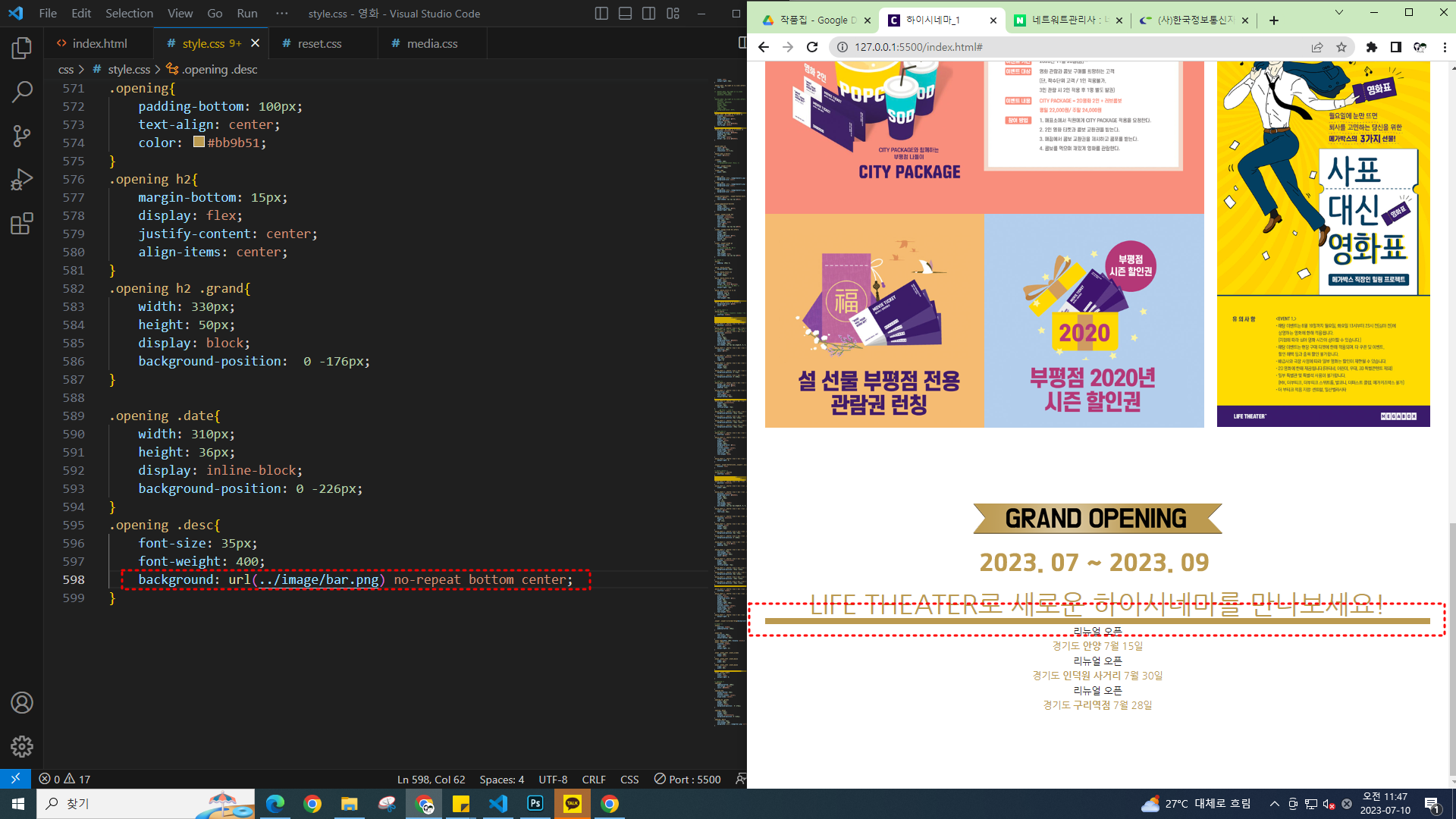Open the Extensions view

click(x=21, y=224)
